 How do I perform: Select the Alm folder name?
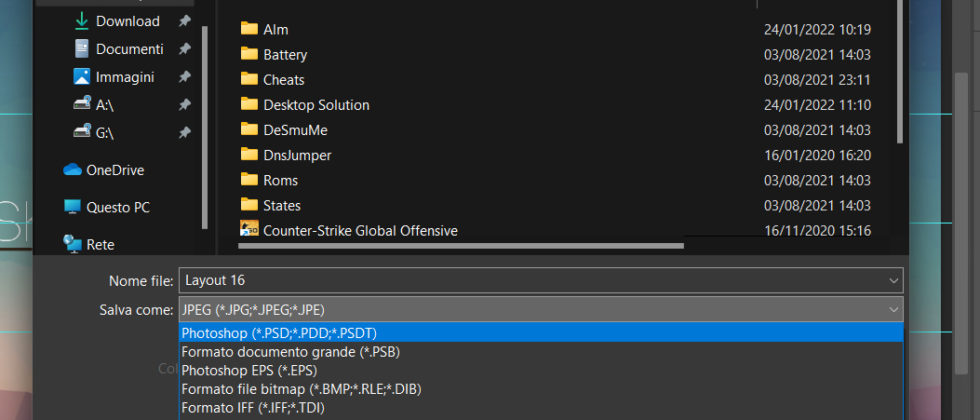coord(276,29)
